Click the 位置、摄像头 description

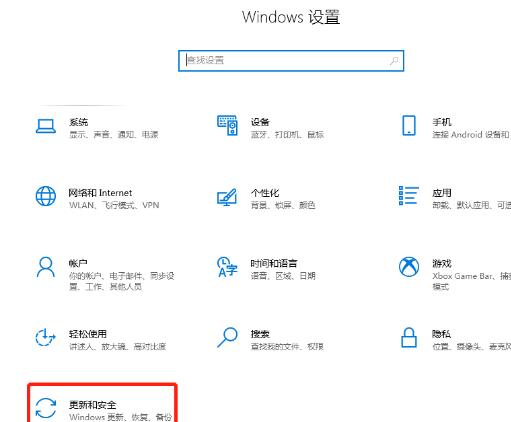[x=471, y=347]
